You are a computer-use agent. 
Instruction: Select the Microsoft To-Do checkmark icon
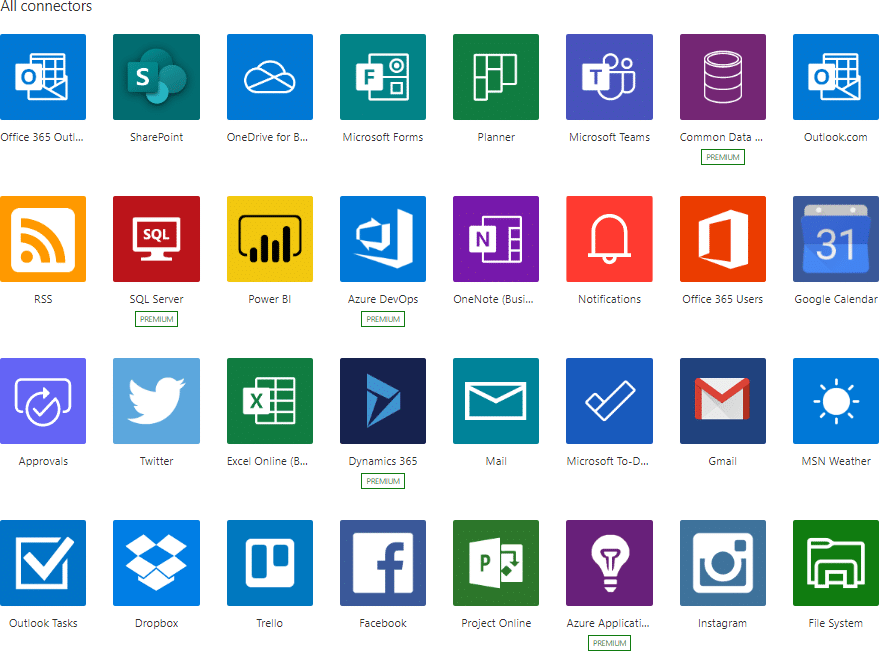click(609, 401)
